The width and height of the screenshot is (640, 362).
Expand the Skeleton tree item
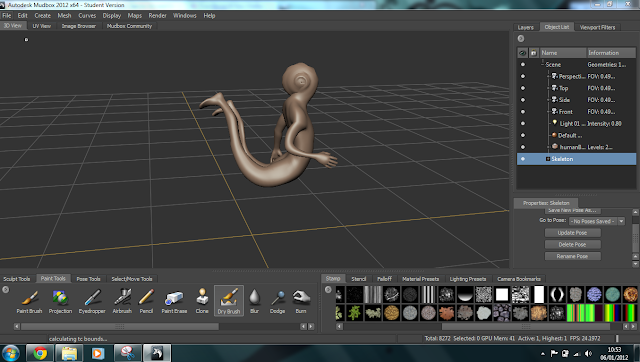(x=548, y=159)
